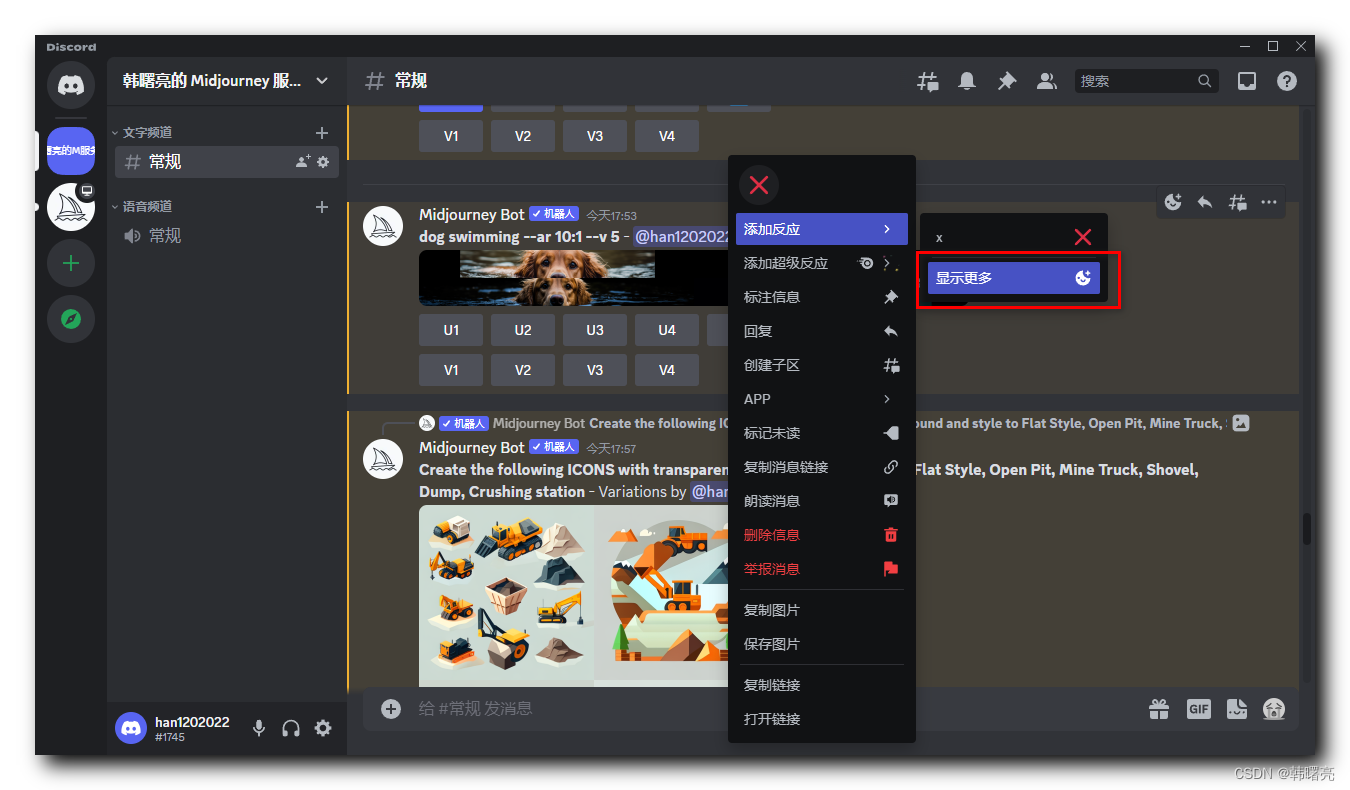Mute the microphone
The width and height of the screenshot is (1350, 790).
click(x=259, y=728)
